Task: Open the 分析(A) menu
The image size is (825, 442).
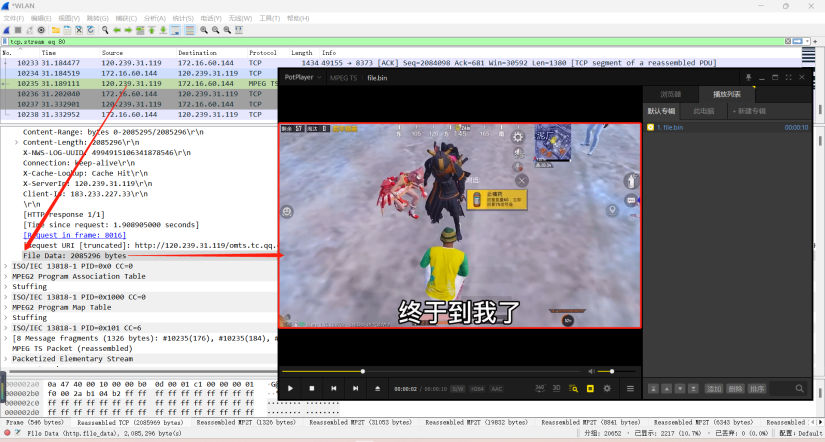Action: [154, 18]
